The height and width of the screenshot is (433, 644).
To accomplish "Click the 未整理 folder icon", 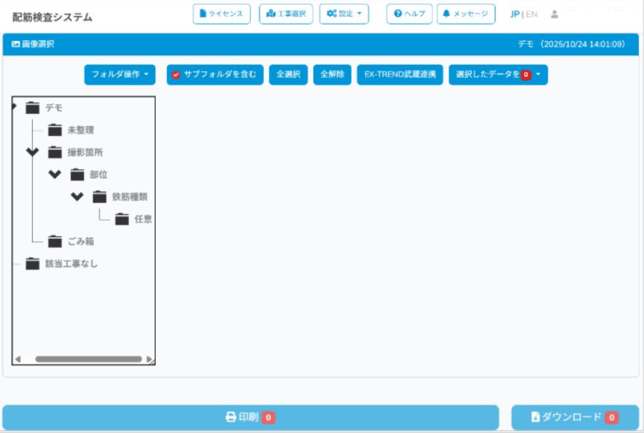I will [x=54, y=130].
